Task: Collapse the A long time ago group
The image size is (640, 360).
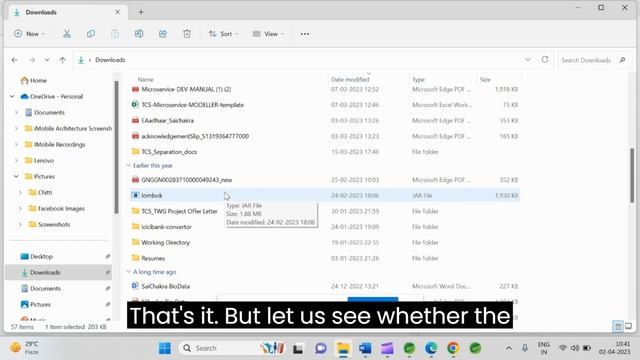Action: coord(129,272)
